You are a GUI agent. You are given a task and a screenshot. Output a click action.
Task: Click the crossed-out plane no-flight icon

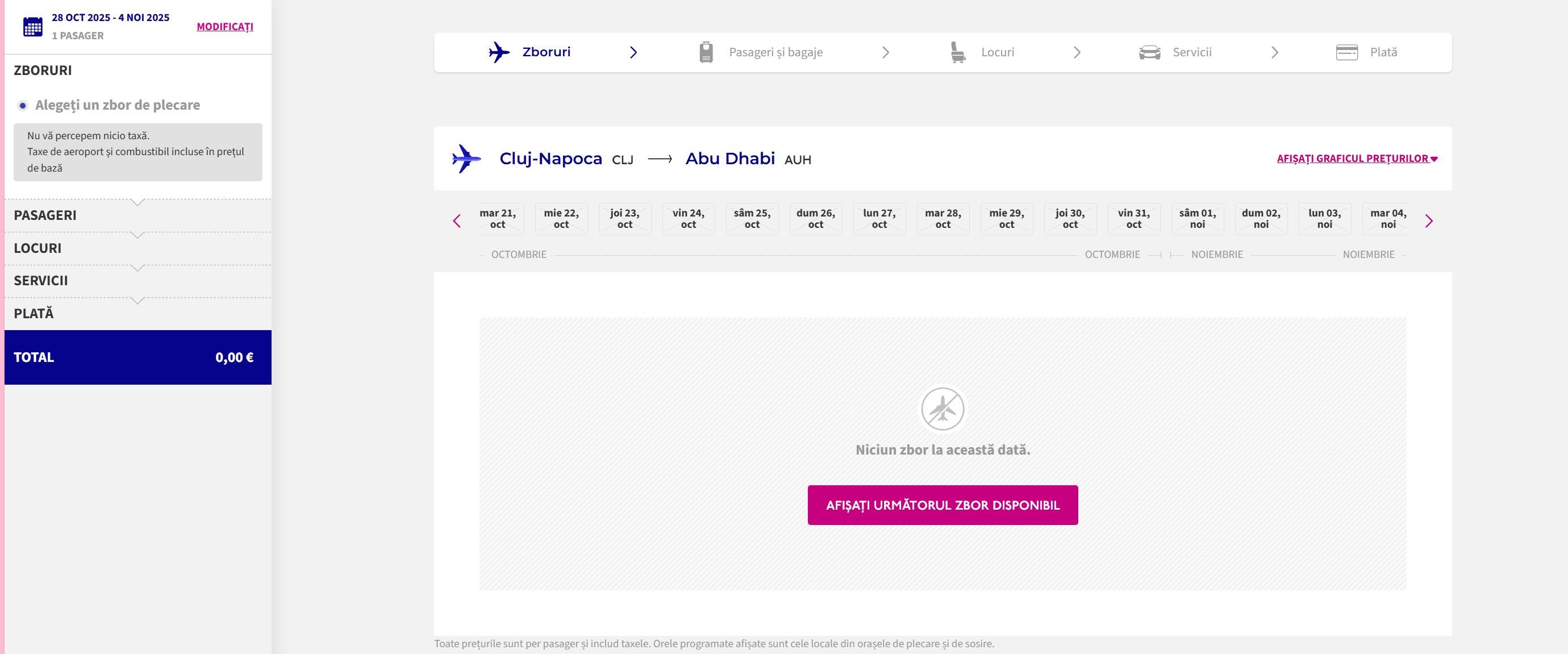pos(943,409)
